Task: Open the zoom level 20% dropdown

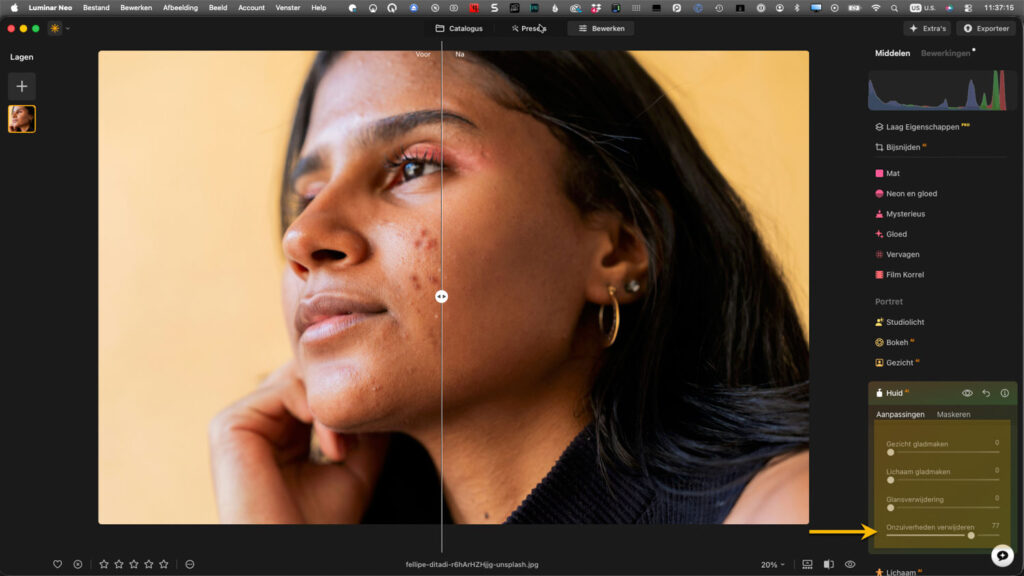Action: pos(773,565)
